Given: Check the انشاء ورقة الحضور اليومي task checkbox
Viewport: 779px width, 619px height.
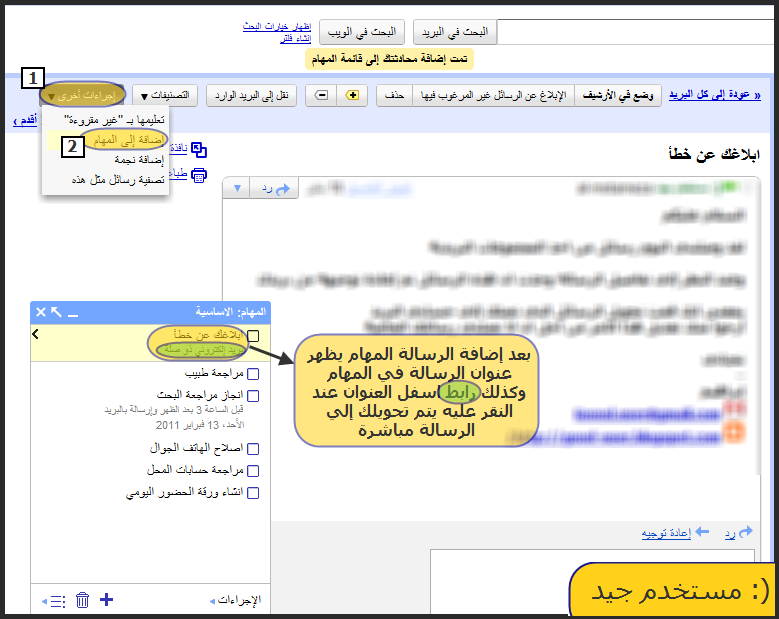Looking at the screenshot, I should (x=253, y=493).
